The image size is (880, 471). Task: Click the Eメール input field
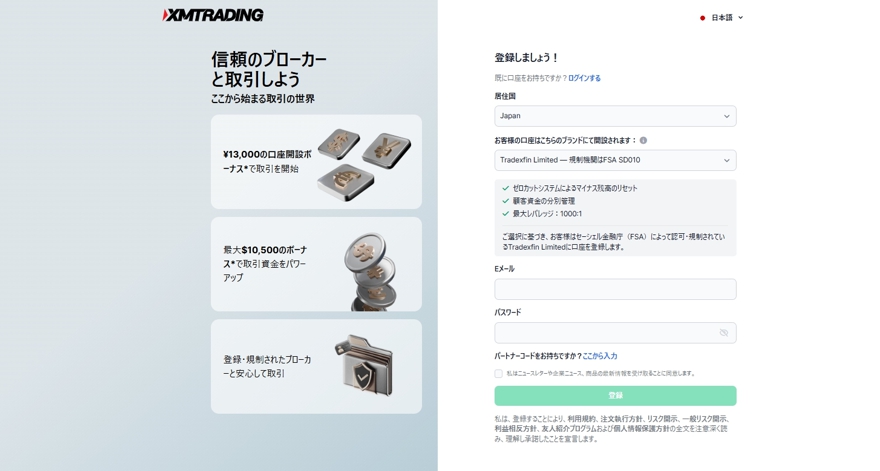[x=615, y=289]
